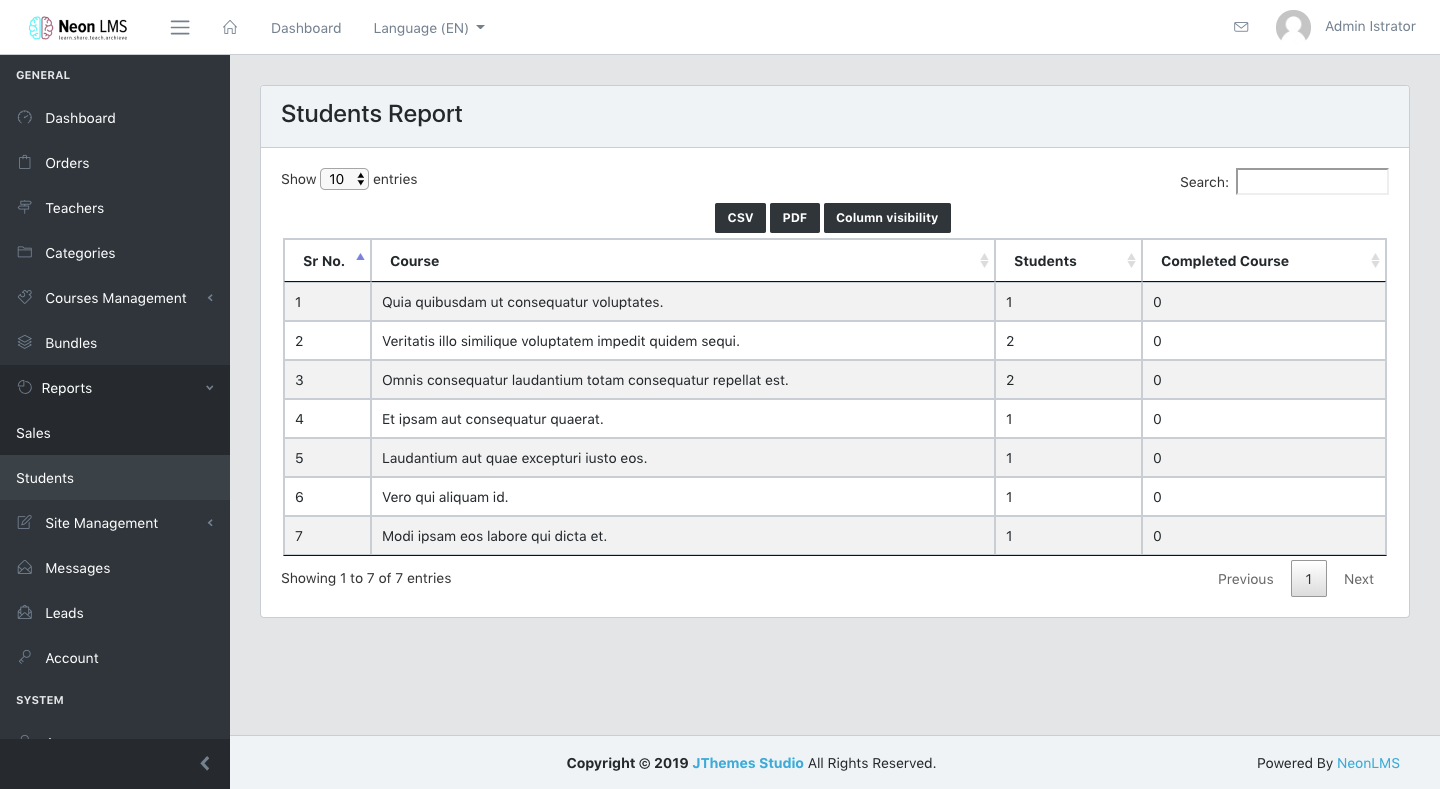Viewport: 1440px width, 789px height.
Task: Click the Account key icon
Action: tap(25, 657)
